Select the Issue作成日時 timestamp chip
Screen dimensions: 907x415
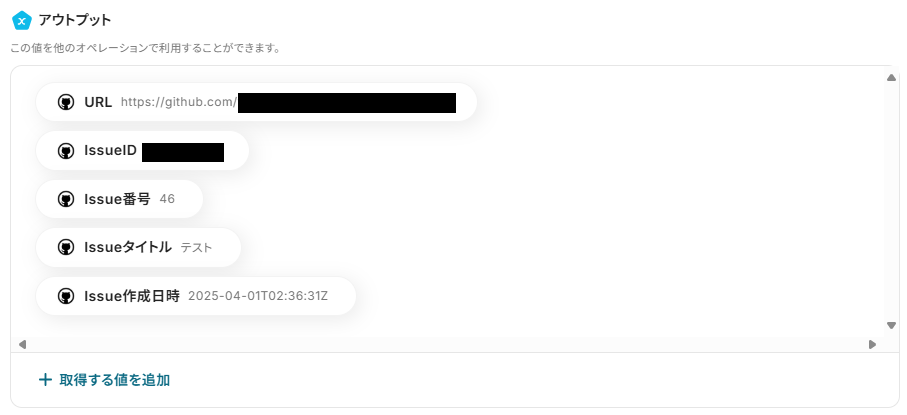coord(196,296)
